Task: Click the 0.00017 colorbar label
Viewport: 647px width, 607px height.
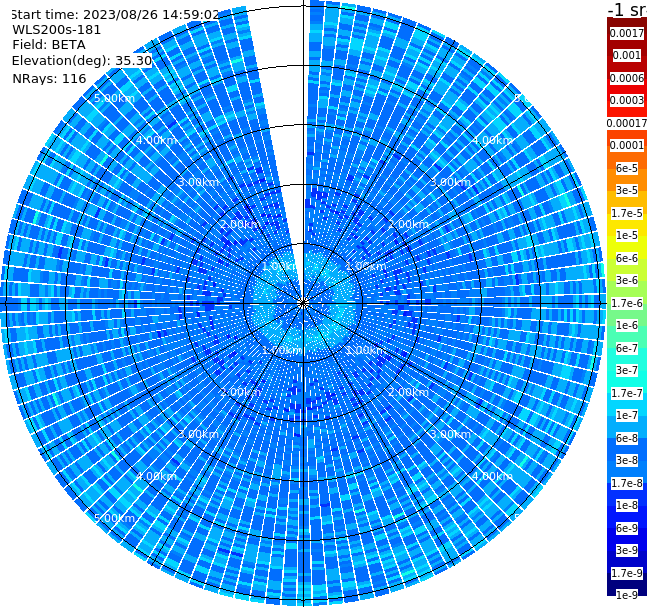Action: click(x=627, y=123)
